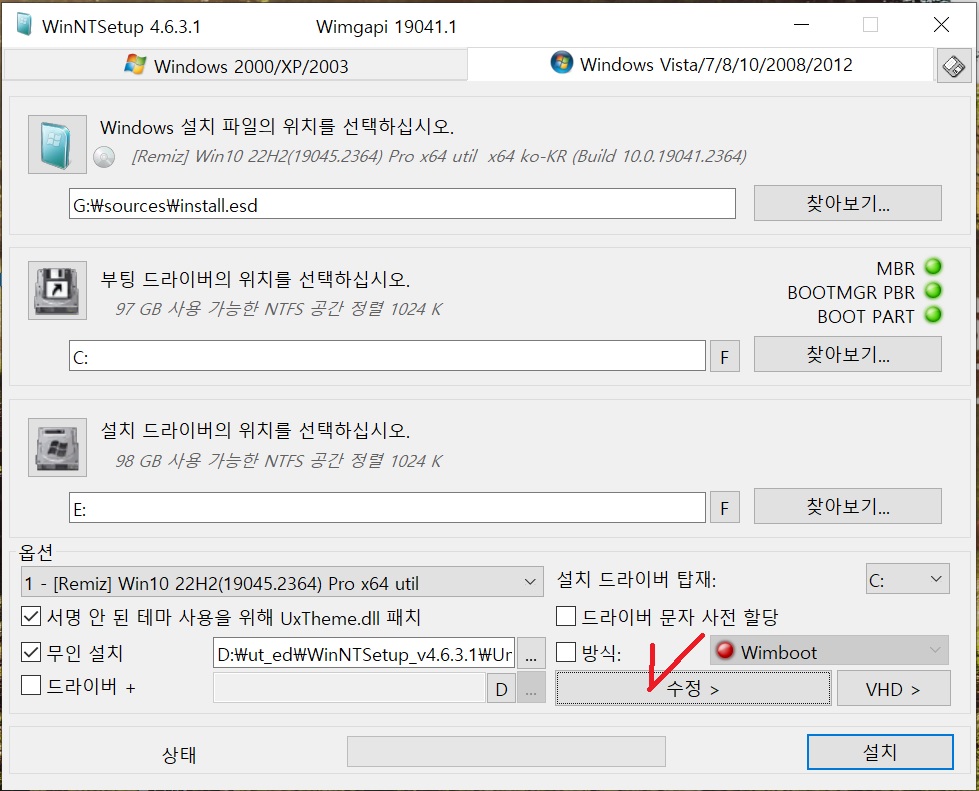The image size is (979, 791).
Task: Click the green BOOTMGR PBR status light
Action: click(933, 291)
